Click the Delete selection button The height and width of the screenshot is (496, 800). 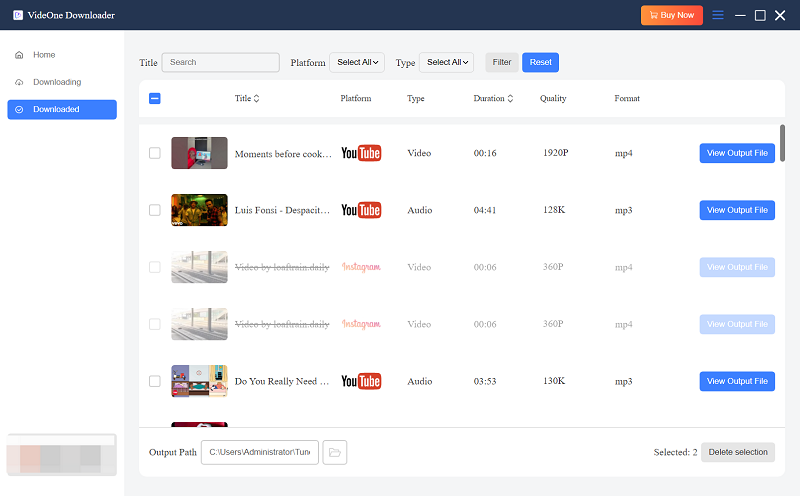(738, 452)
